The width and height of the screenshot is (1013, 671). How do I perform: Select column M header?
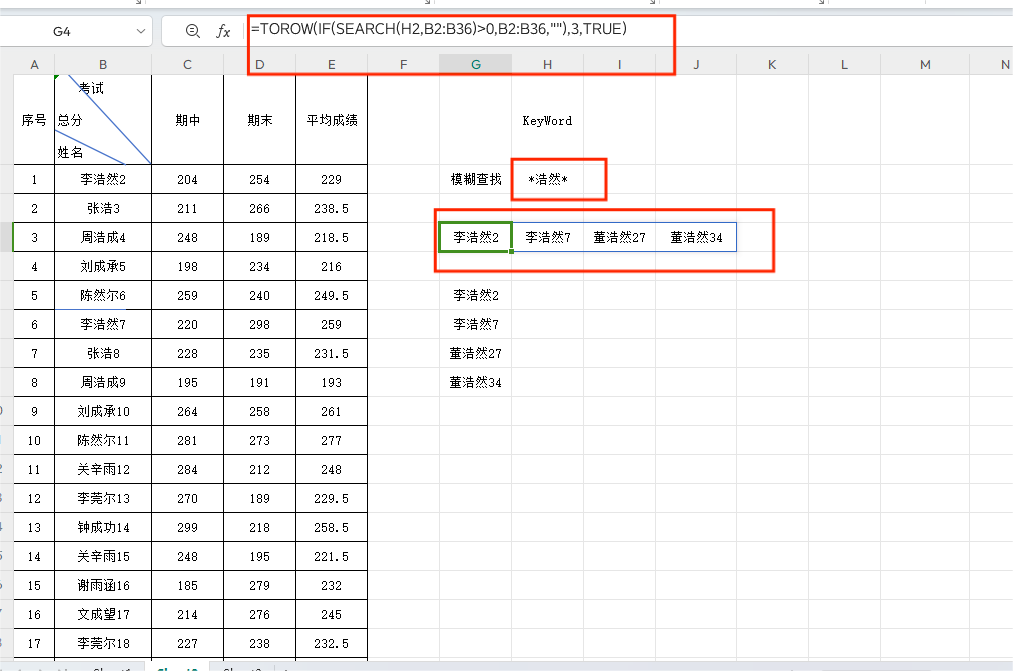tap(925, 65)
